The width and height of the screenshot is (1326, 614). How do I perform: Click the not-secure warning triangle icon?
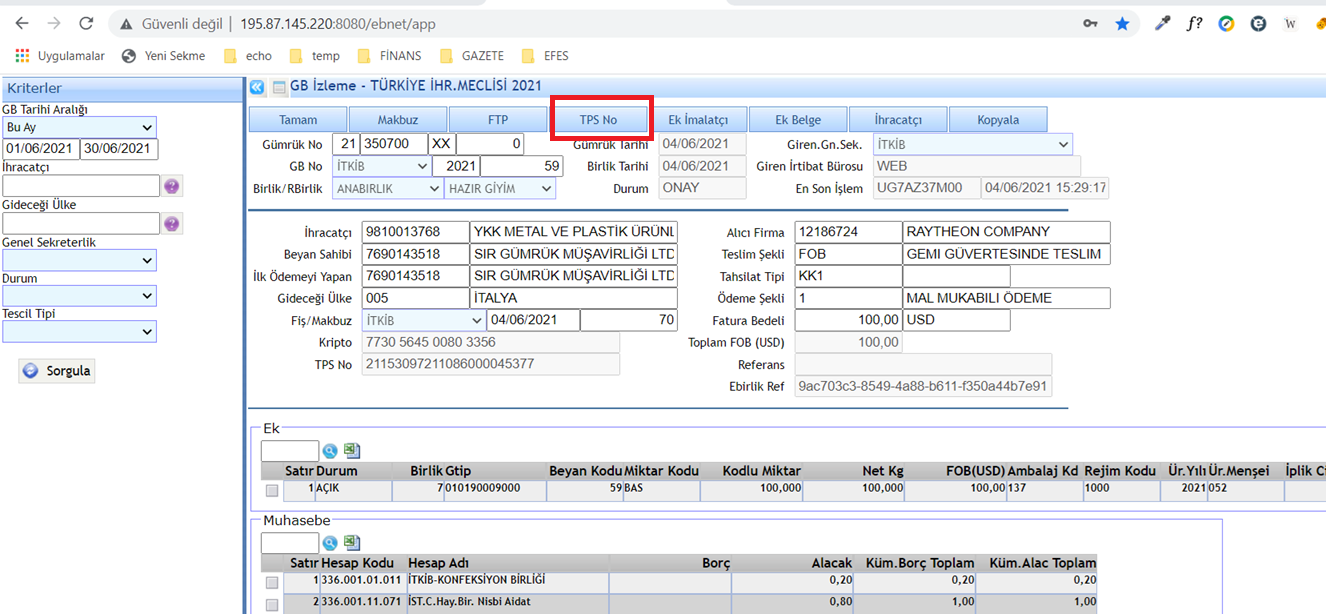tap(125, 23)
